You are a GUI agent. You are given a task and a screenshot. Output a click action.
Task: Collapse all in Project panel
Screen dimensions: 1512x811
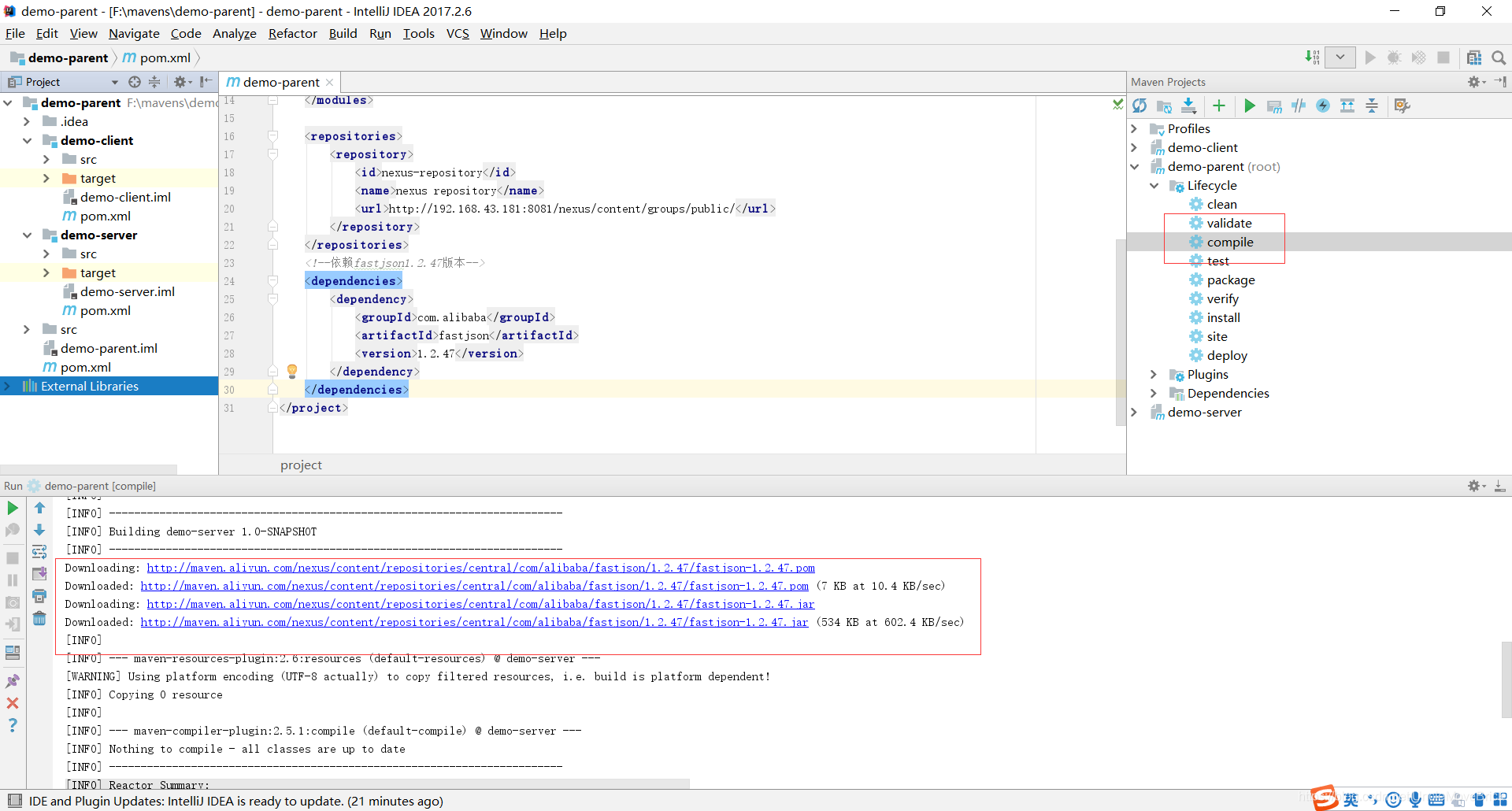154,82
